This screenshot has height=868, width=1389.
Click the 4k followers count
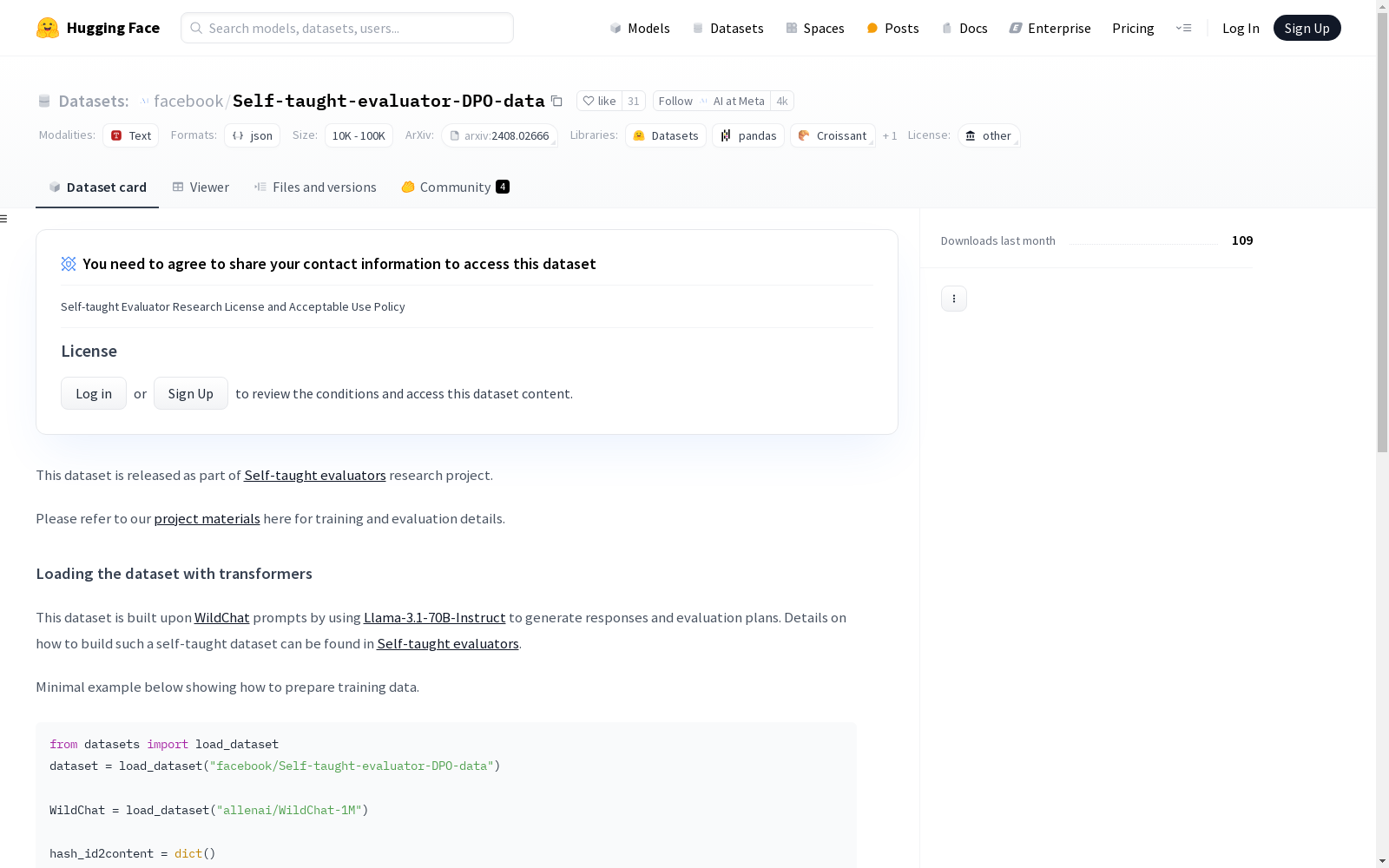(x=782, y=101)
